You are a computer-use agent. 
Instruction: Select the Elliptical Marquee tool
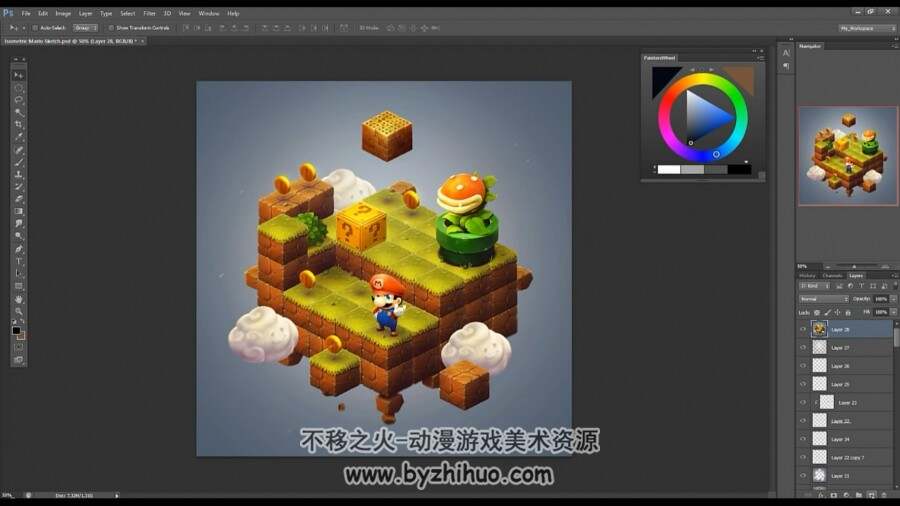click(x=18, y=88)
